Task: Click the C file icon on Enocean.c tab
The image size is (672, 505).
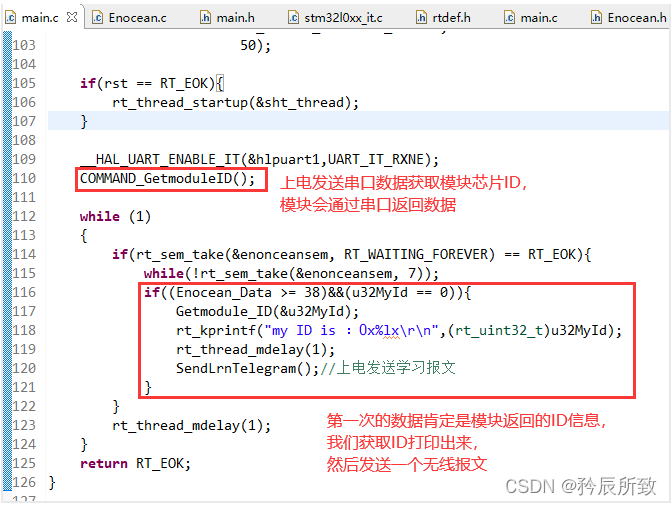Action: [98, 18]
